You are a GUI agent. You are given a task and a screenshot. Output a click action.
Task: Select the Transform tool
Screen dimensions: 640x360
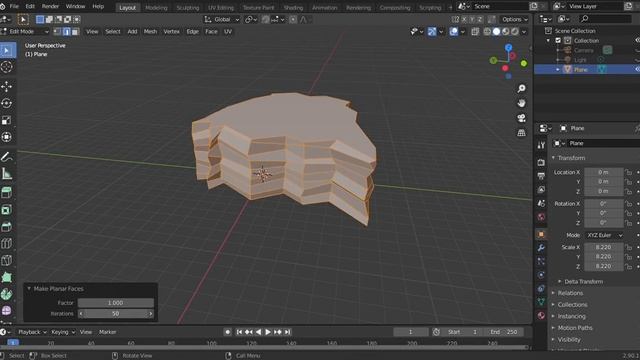click(x=7, y=137)
